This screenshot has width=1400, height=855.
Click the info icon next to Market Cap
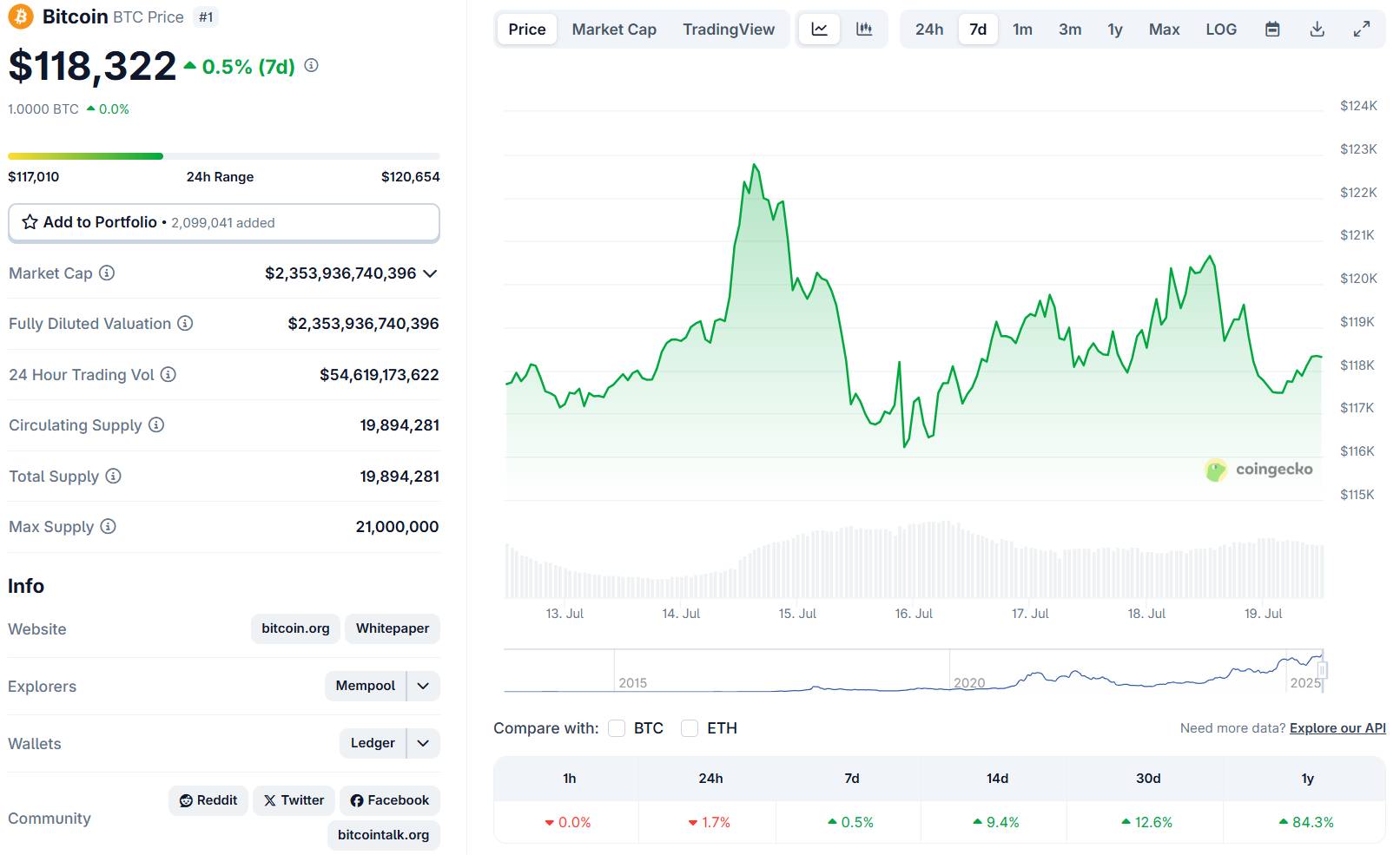pyautogui.click(x=107, y=273)
